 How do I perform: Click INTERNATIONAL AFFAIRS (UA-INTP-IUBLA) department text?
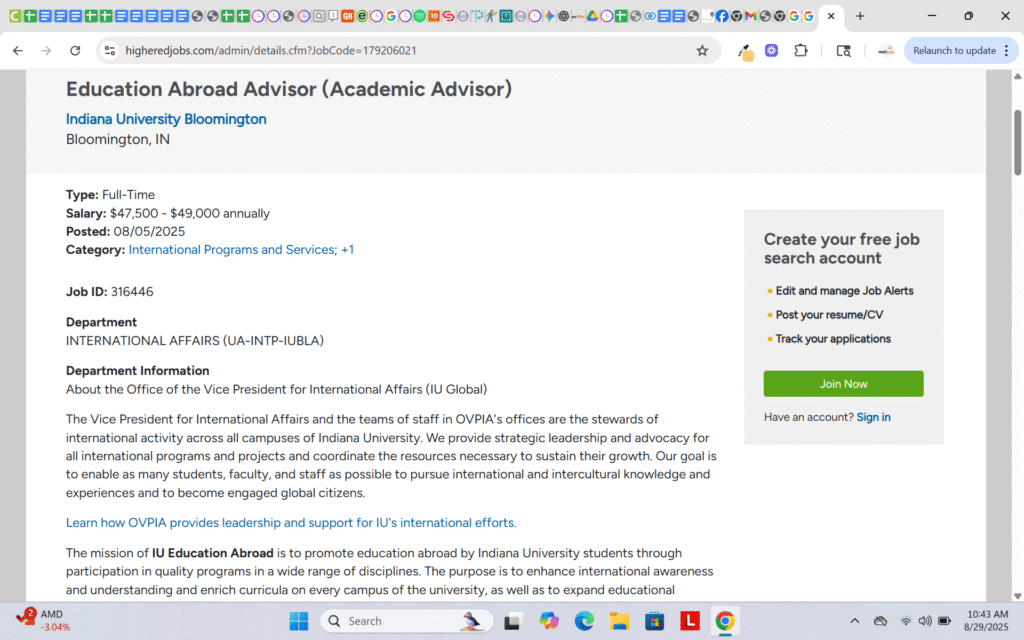point(195,340)
